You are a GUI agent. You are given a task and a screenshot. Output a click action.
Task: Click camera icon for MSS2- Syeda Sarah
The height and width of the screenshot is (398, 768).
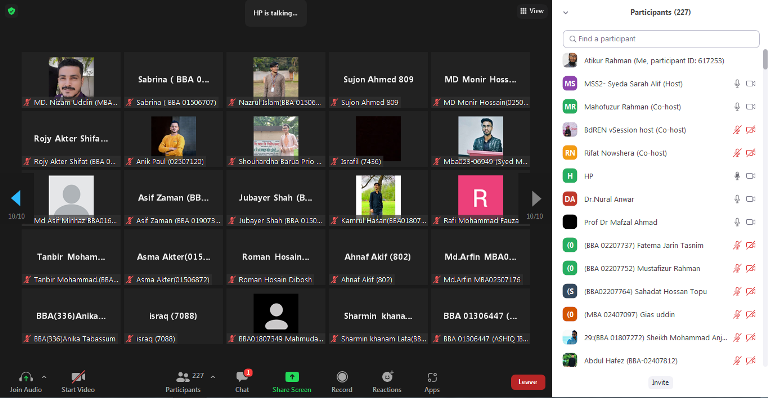coord(750,84)
